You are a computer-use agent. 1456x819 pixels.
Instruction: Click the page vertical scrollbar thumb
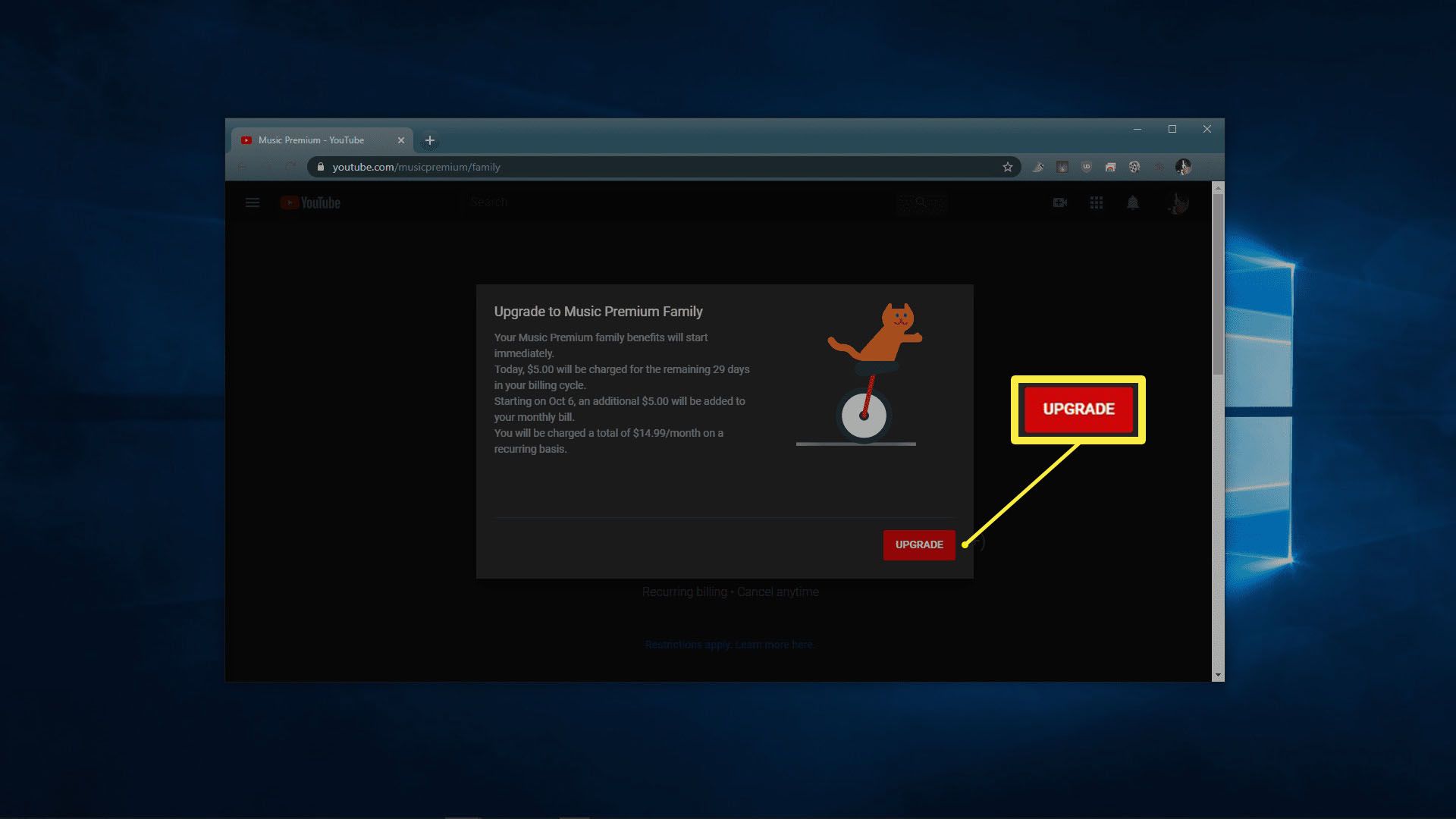pos(1218,284)
